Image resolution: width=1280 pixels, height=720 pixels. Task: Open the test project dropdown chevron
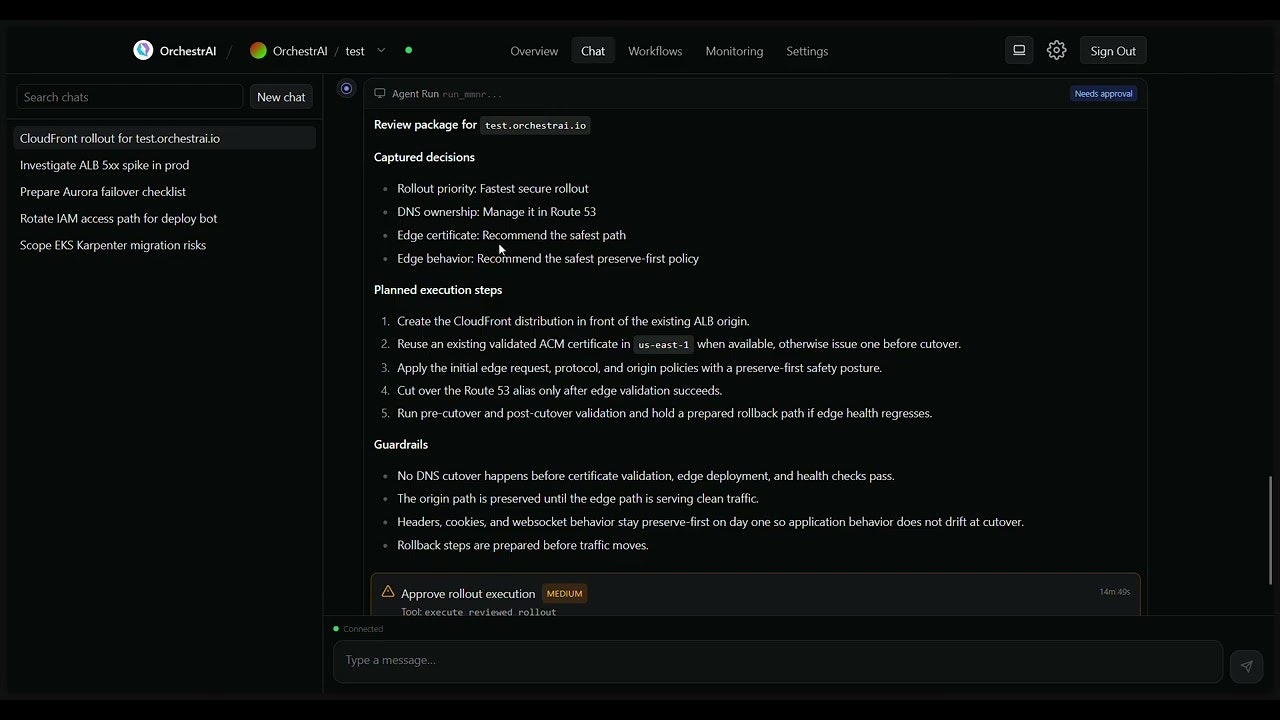pos(381,51)
